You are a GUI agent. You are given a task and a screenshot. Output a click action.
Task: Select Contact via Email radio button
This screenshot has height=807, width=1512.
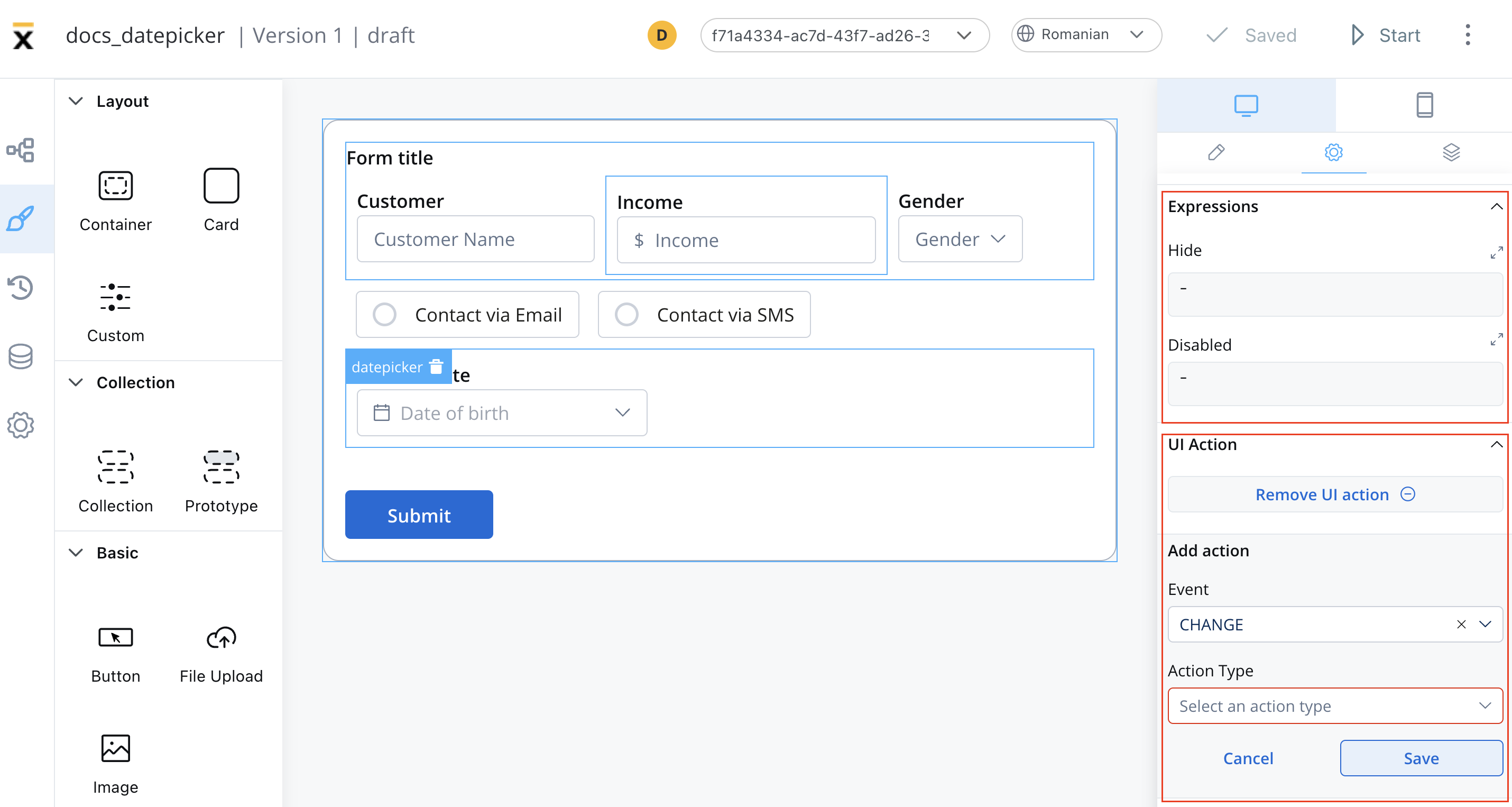384,314
